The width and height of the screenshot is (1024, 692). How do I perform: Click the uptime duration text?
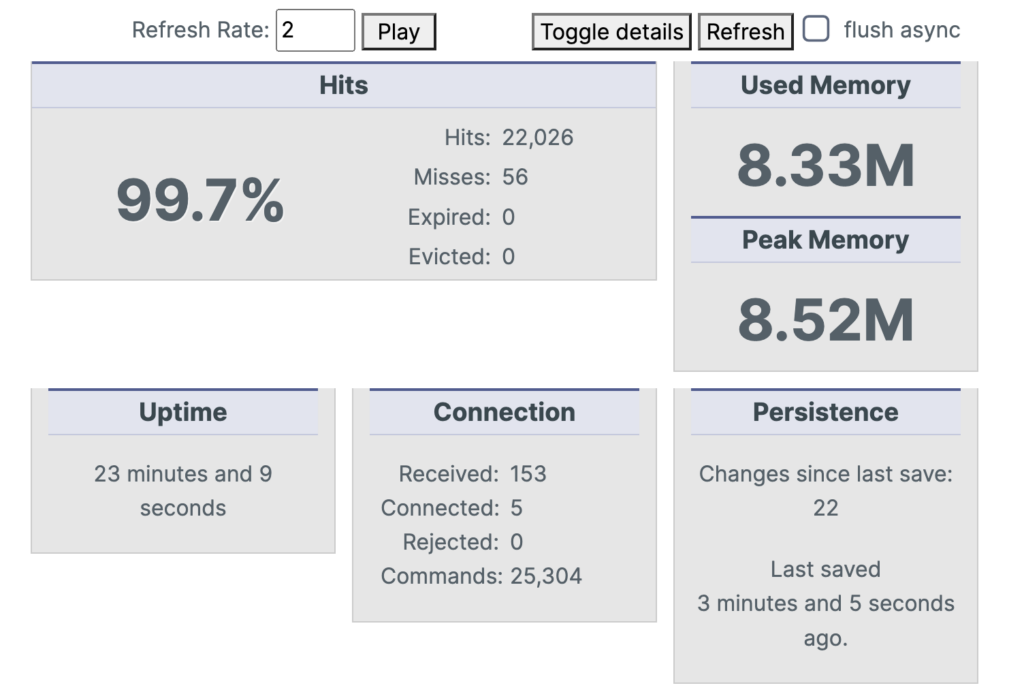click(183, 490)
